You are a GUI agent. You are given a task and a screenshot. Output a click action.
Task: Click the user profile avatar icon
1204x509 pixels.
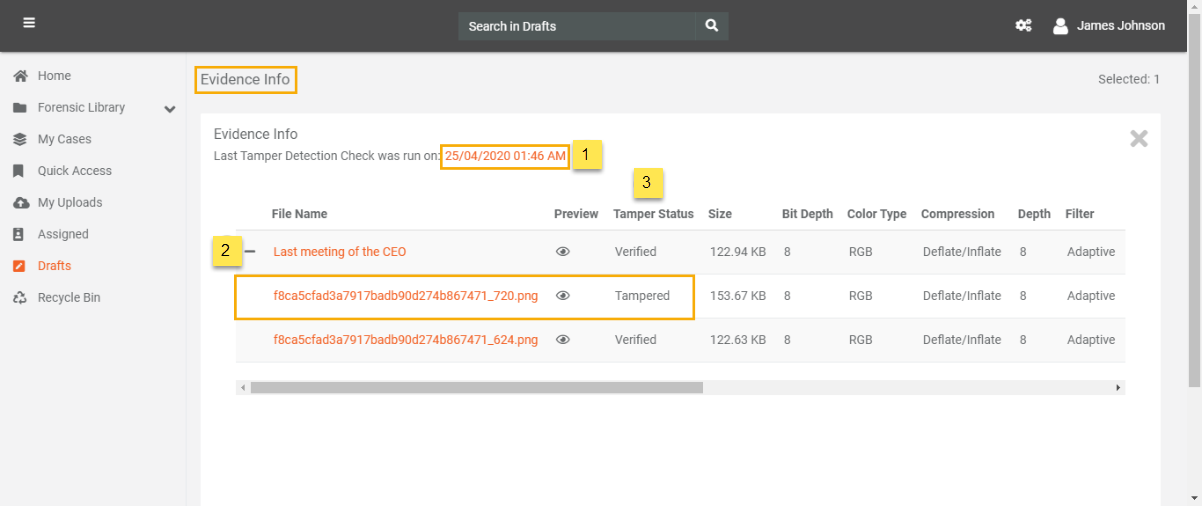point(1060,26)
